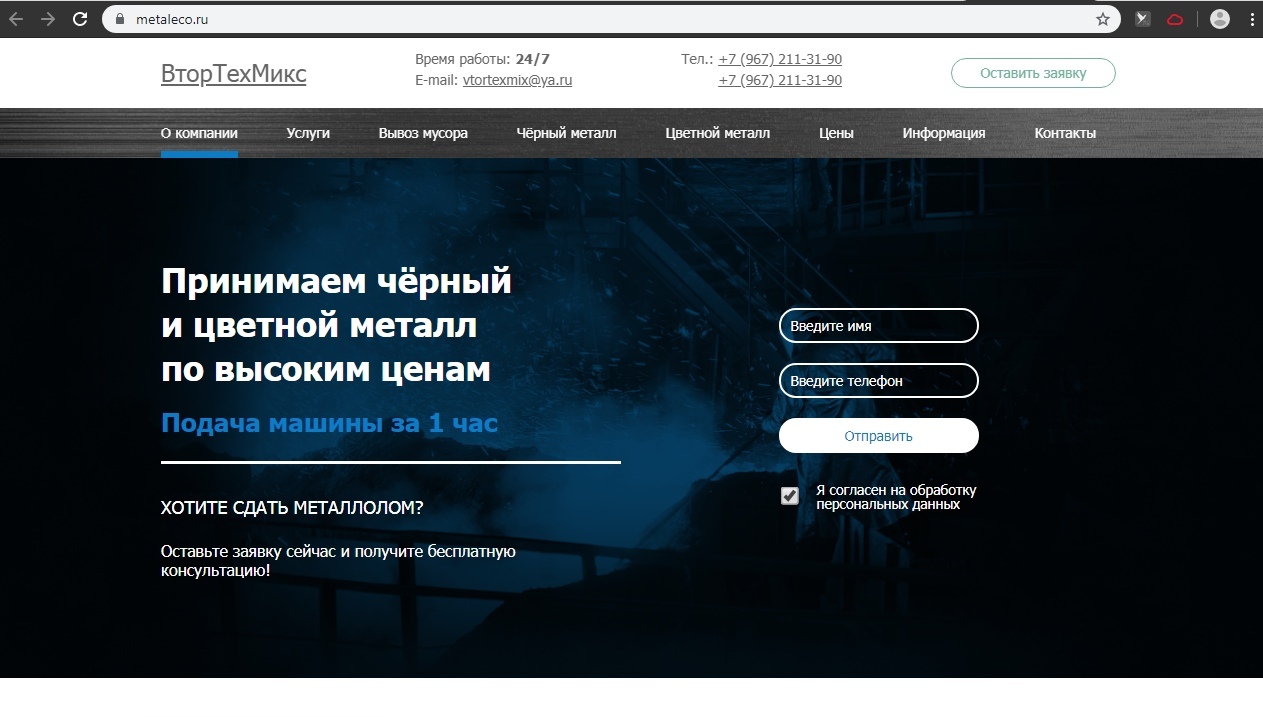Open the red cloud extension icon
1263x717 pixels.
point(1175,19)
